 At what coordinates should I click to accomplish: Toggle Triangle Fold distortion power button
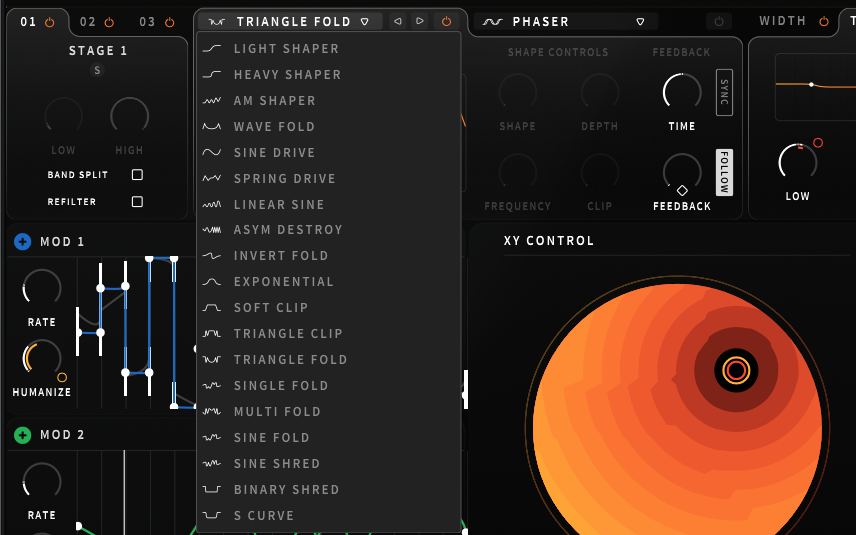447,21
